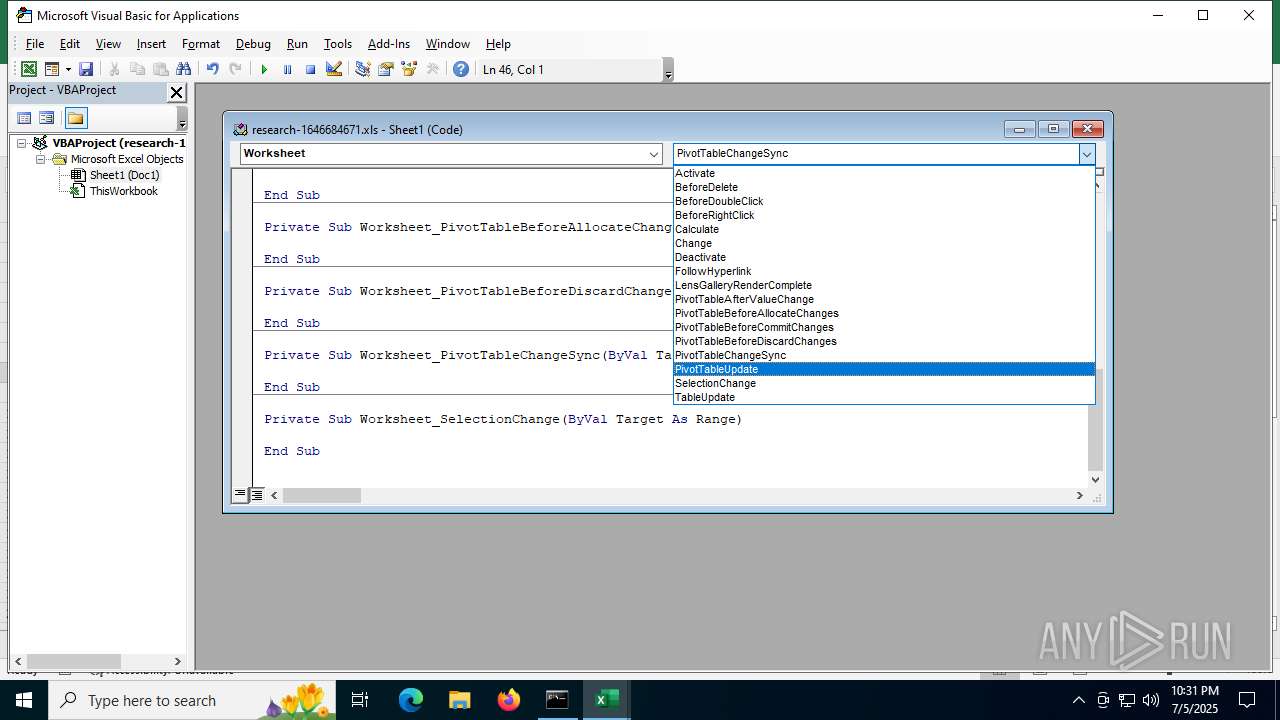
Task: Toggle Design Mode icon
Action: click(x=334, y=69)
